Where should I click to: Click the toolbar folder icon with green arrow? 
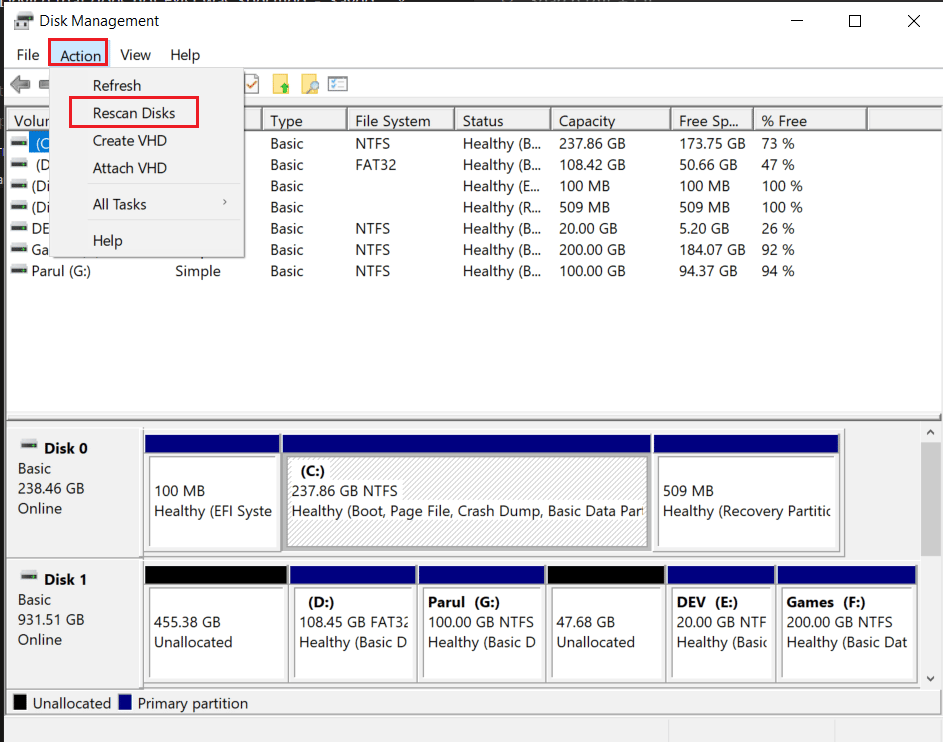click(x=281, y=85)
